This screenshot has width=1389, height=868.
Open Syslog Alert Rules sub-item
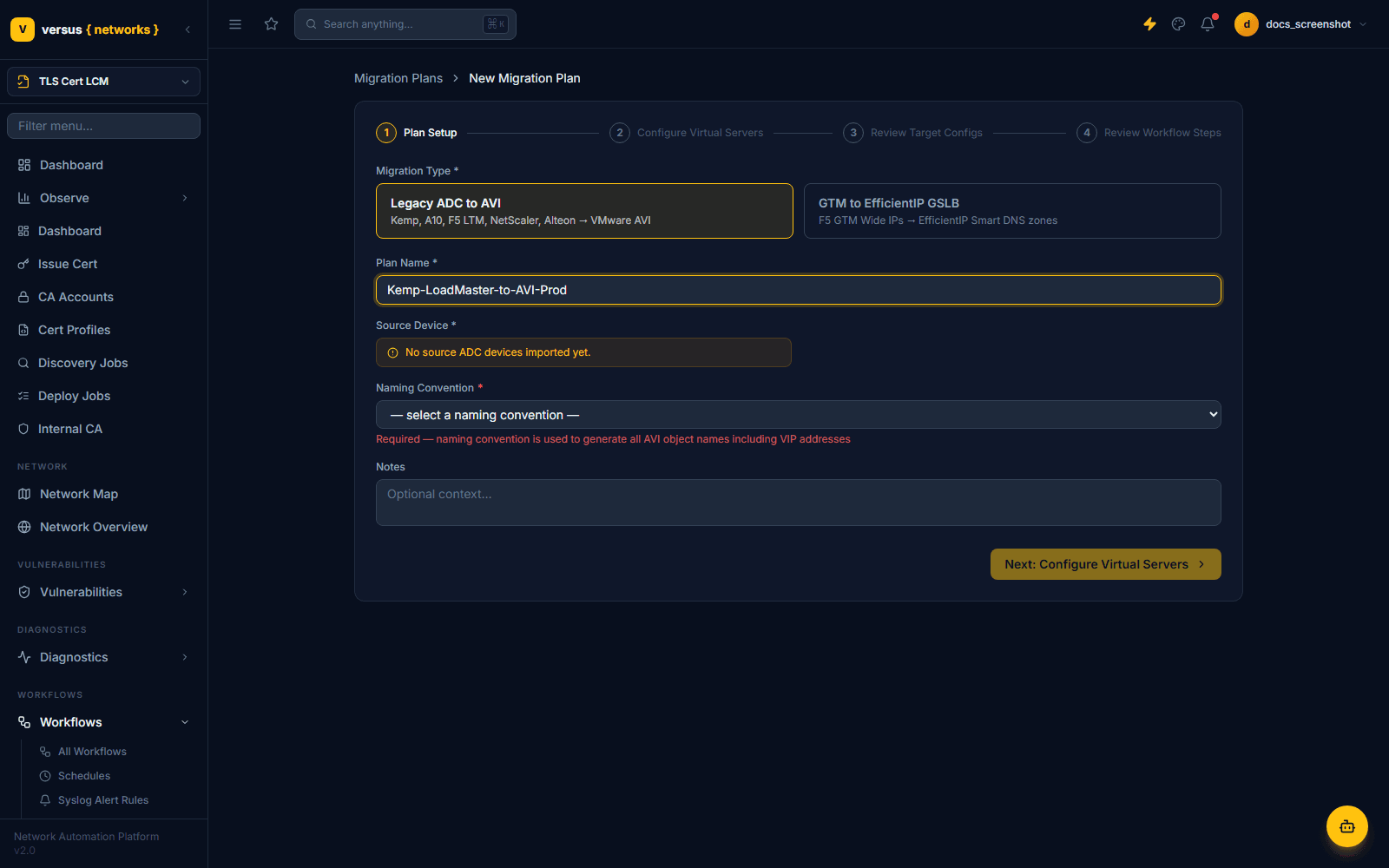pos(103,800)
